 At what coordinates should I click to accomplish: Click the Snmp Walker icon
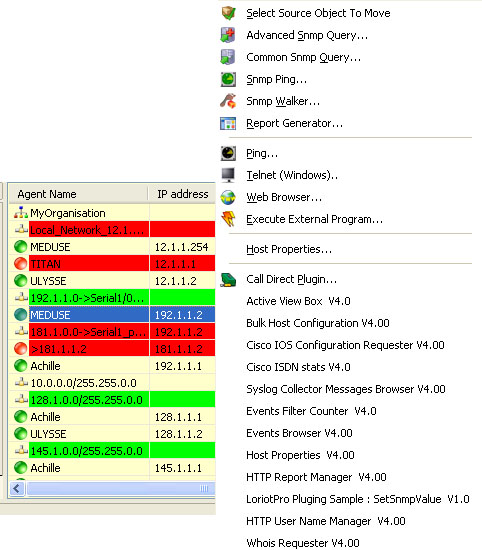(x=228, y=101)
